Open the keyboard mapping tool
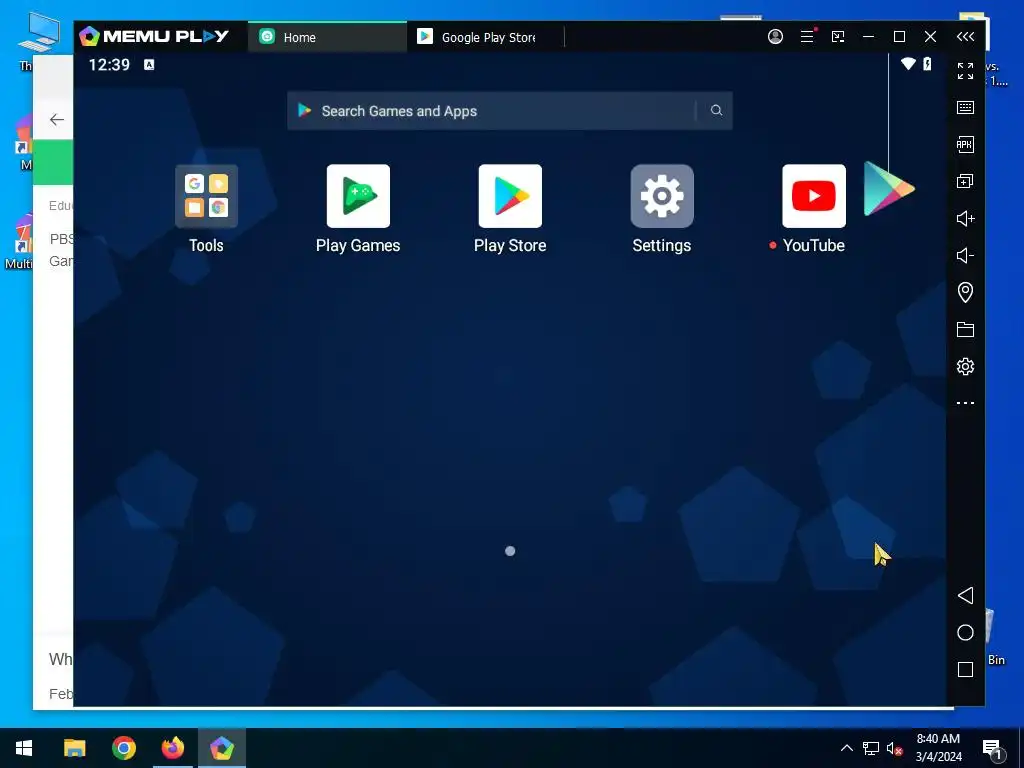This screenshot has width=1024, height=768. [965, 108]
